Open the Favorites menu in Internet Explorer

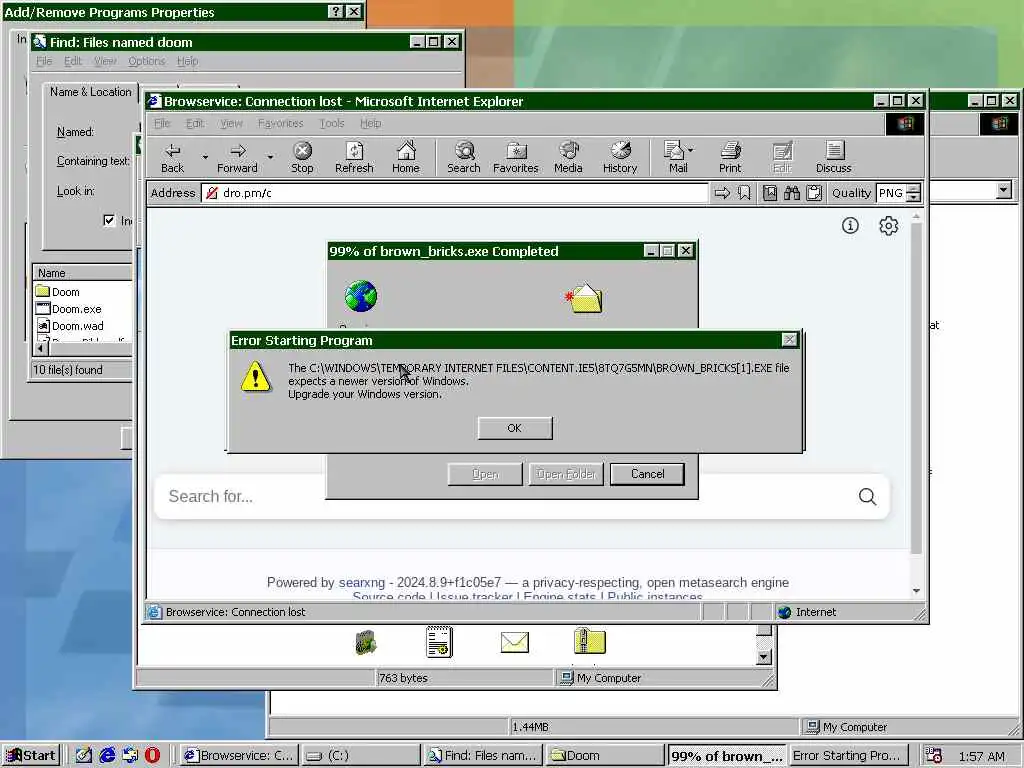280,123
